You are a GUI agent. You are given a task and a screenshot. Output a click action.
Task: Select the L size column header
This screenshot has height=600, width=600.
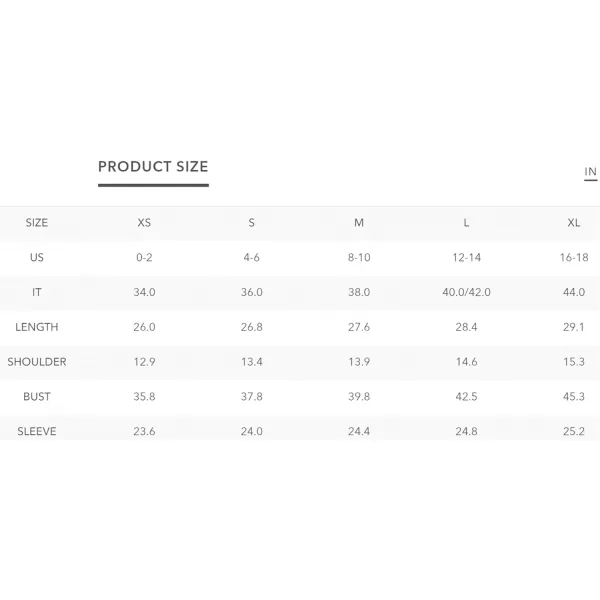[466, 223]
